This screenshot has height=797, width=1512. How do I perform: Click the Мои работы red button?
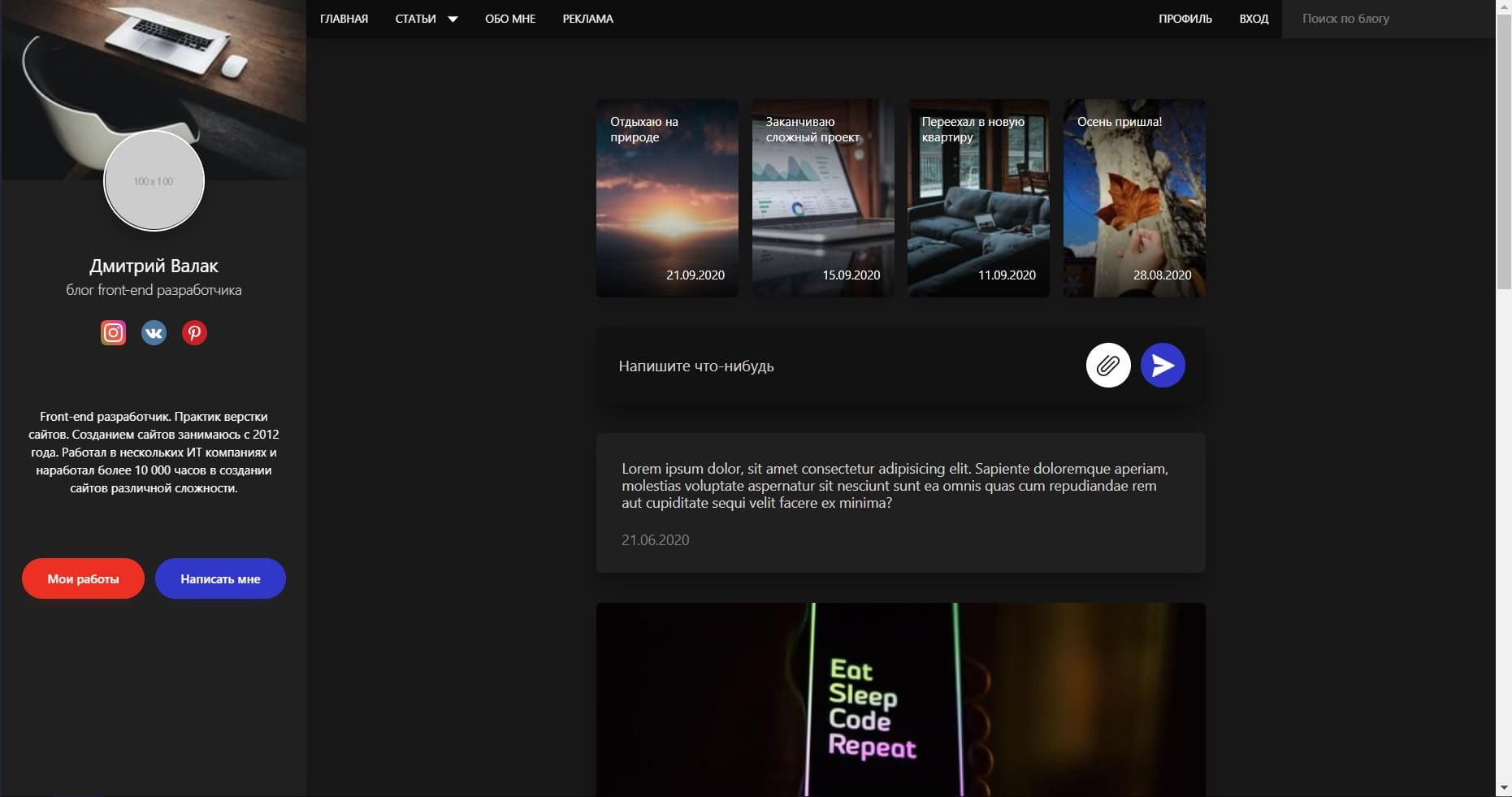pos(83,578)
